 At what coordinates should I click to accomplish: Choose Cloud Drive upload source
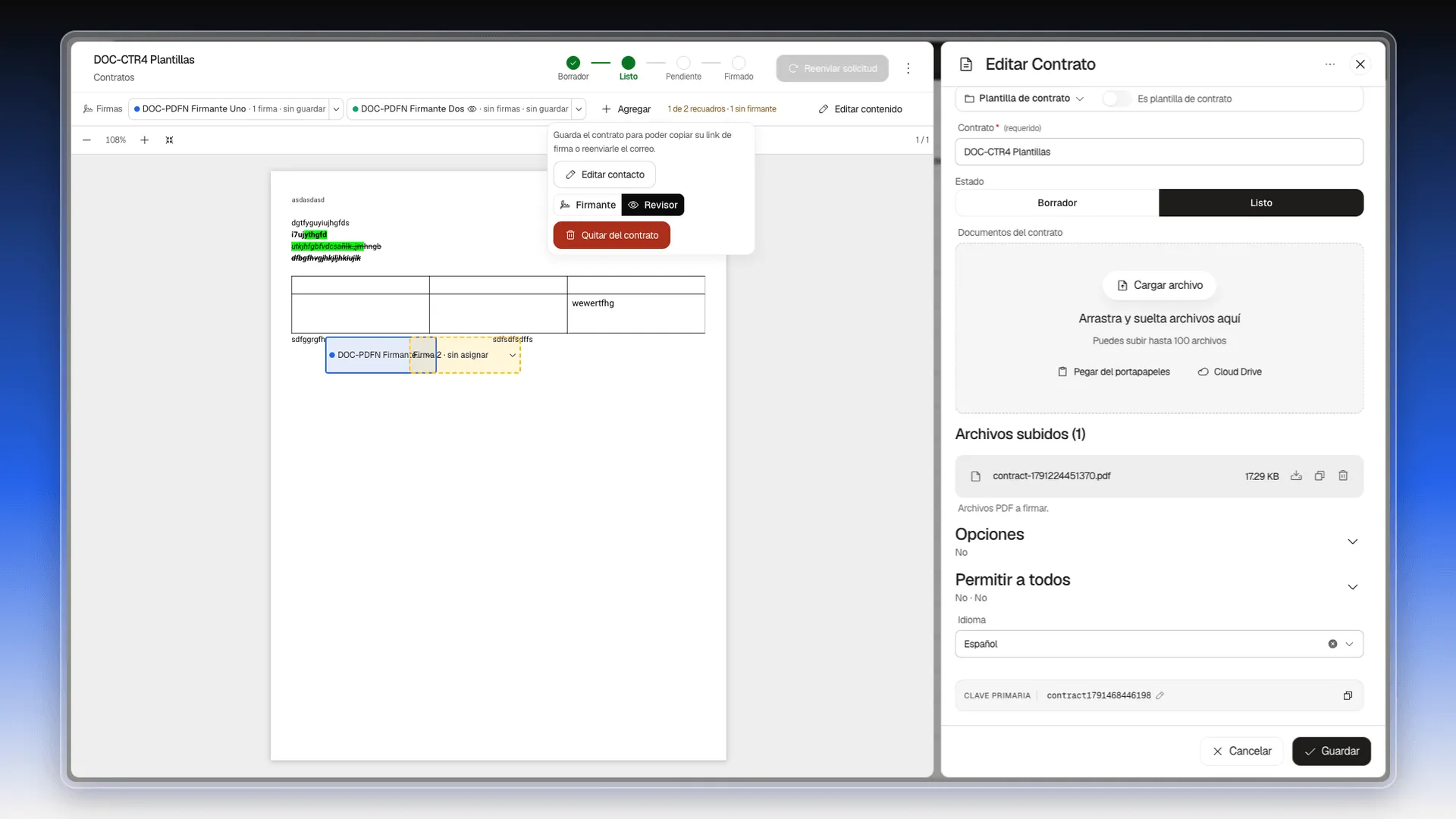(1229, 372)
